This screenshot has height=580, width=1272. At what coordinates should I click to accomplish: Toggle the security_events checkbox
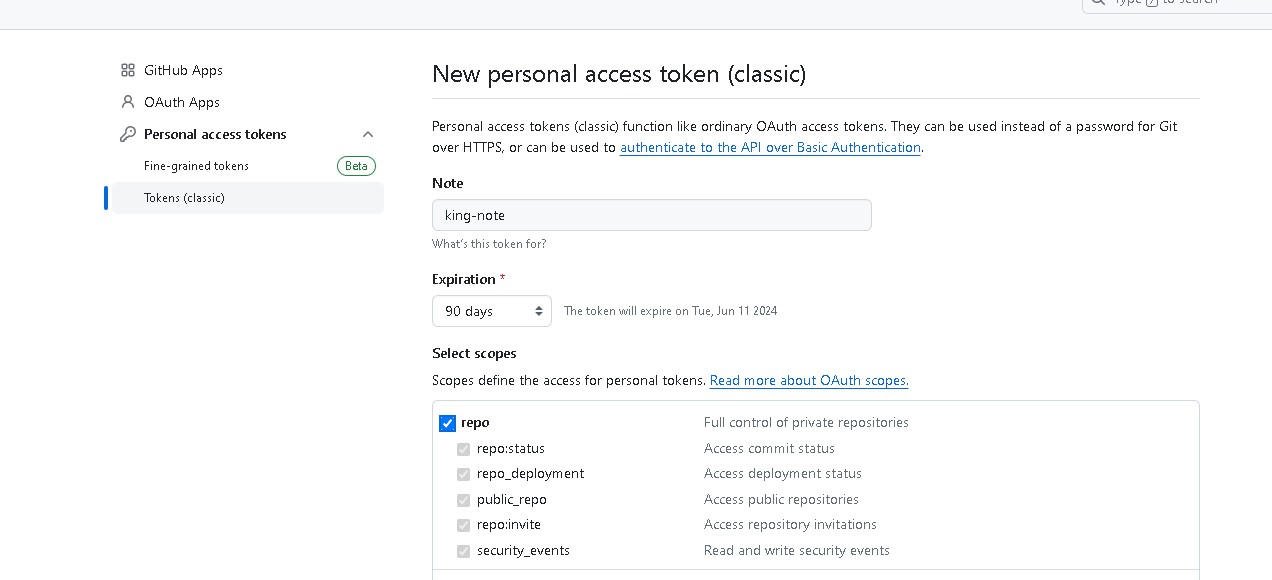point(463,551)
